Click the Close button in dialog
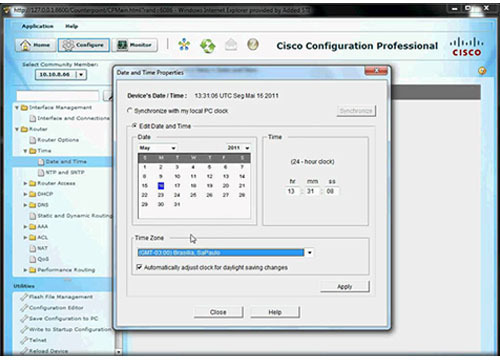This screenshot has height=360, width=500. pyautogui.click(x=218, y=312)
